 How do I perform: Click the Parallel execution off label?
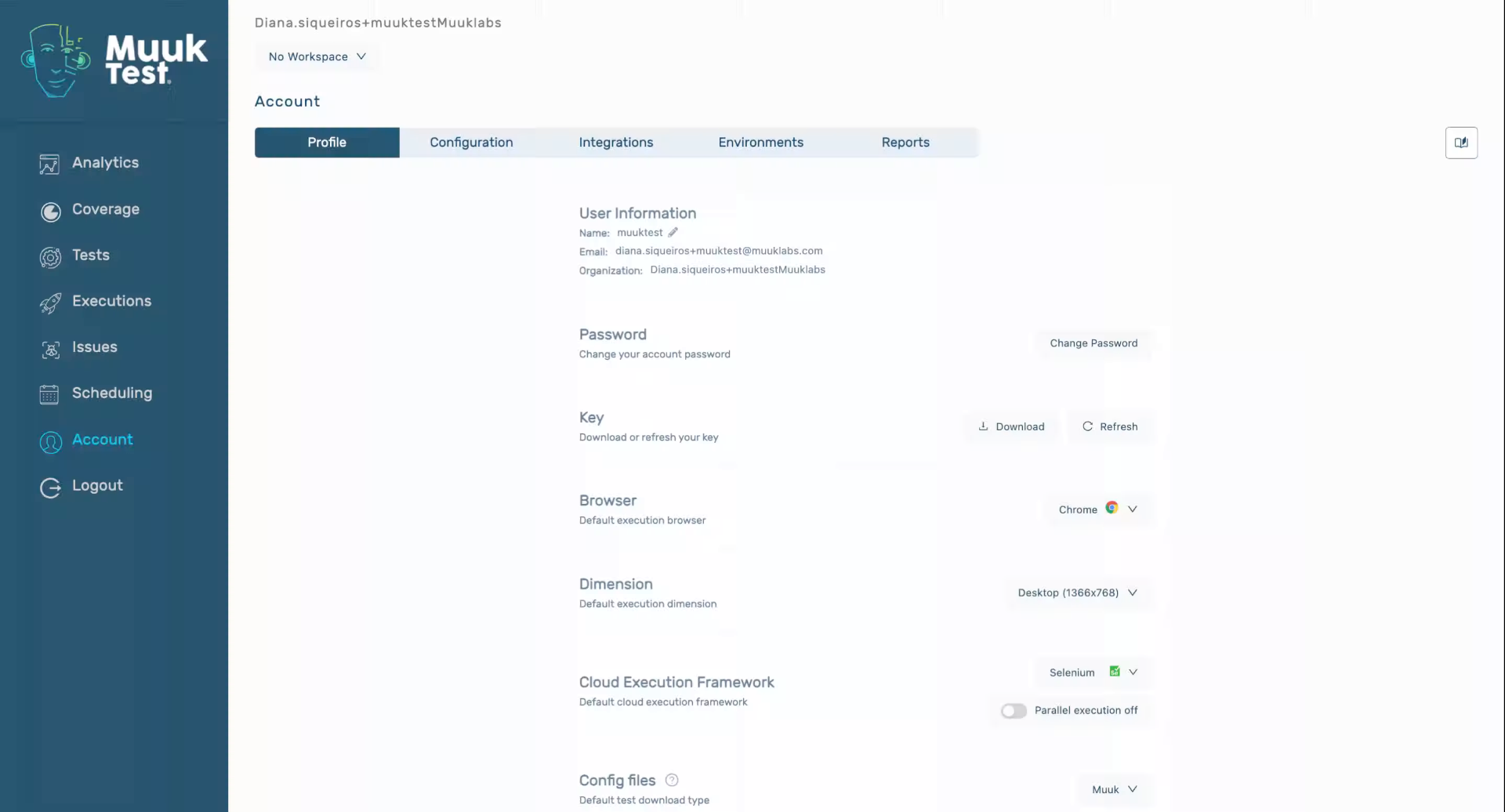coord(1086,710)
